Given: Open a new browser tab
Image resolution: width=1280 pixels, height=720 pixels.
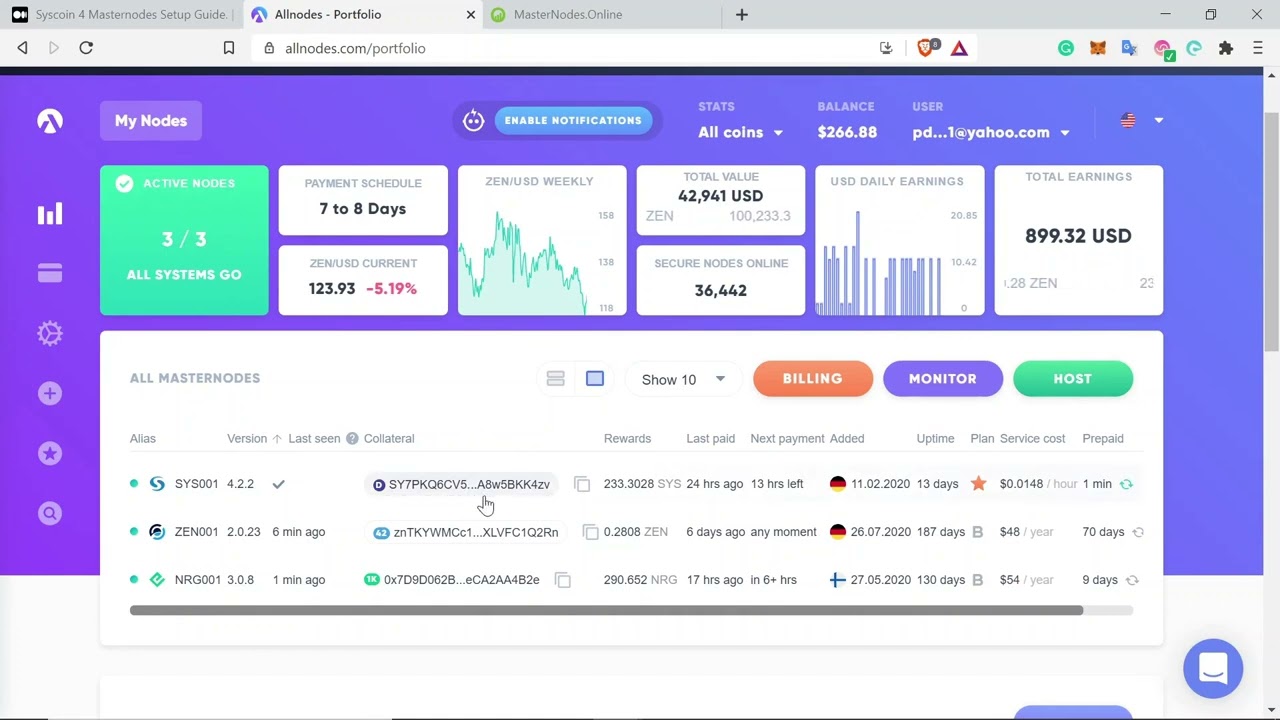Looking at the screenshot, I should point(742,15).
